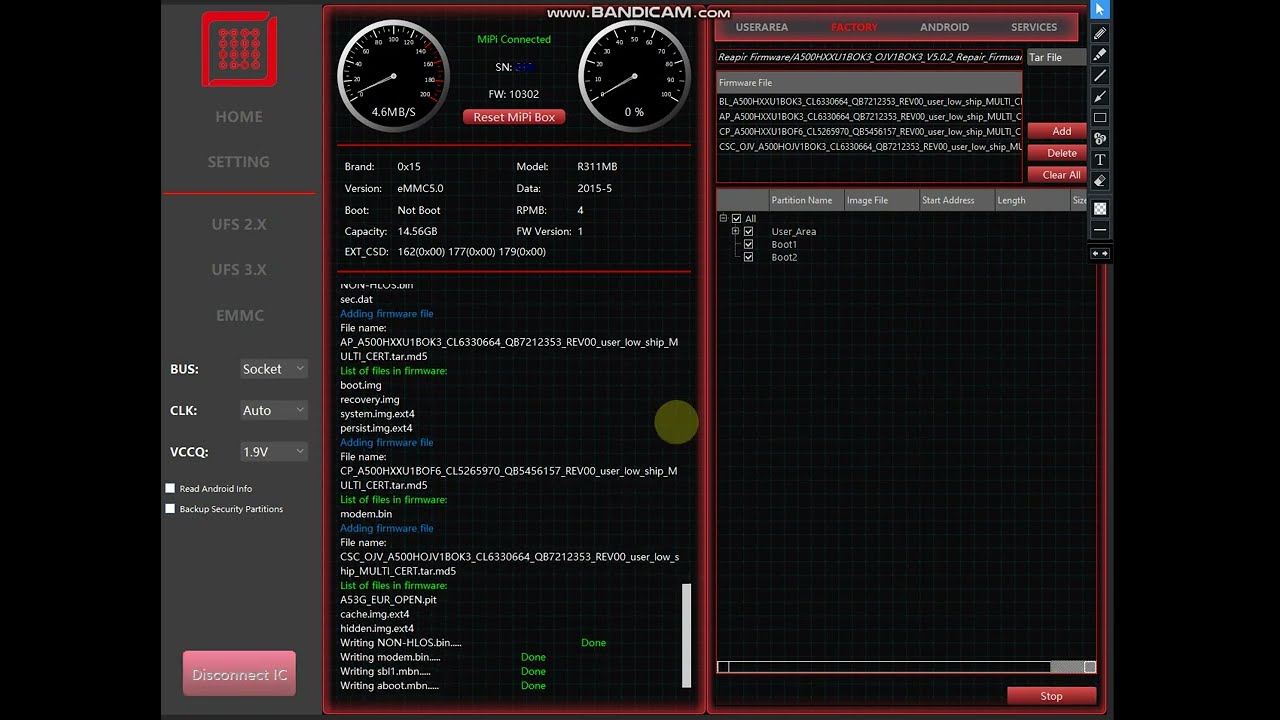Open the VCCQ 1.9V dropdown
Image resolution: width=1280 pixels, height=720 pixels.
click(274, 452)
